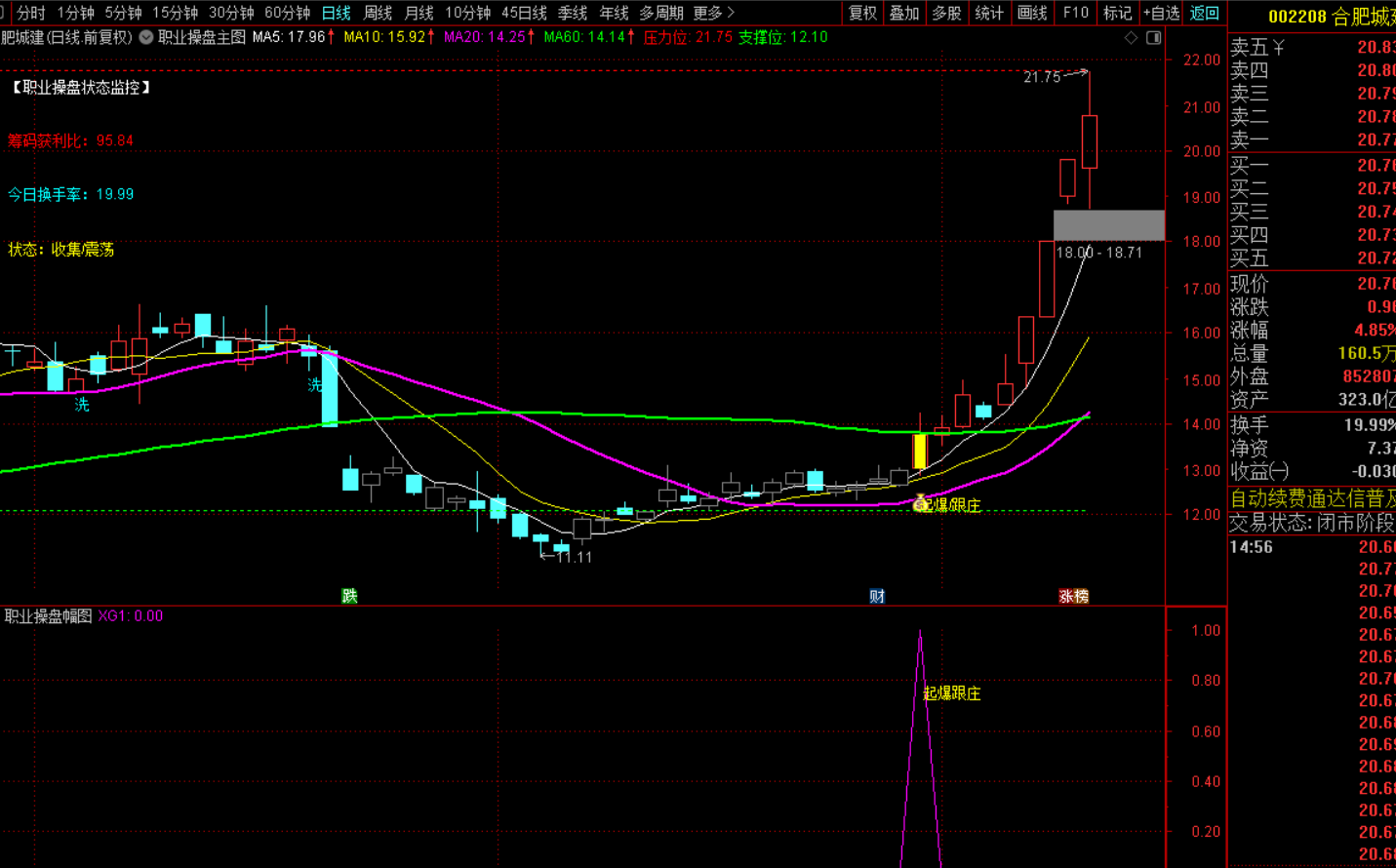Click the 叠加 overlay button
The height and width of the screenshot is (868, 1396).
click(904, 13)
